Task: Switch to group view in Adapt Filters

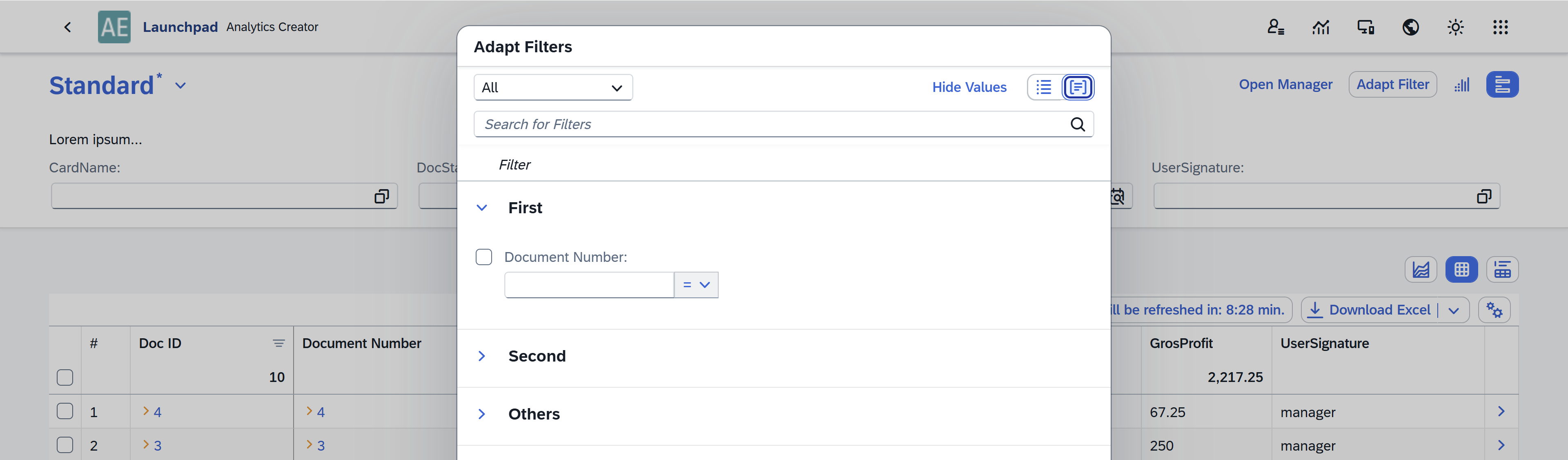Action: [1078, 87]
